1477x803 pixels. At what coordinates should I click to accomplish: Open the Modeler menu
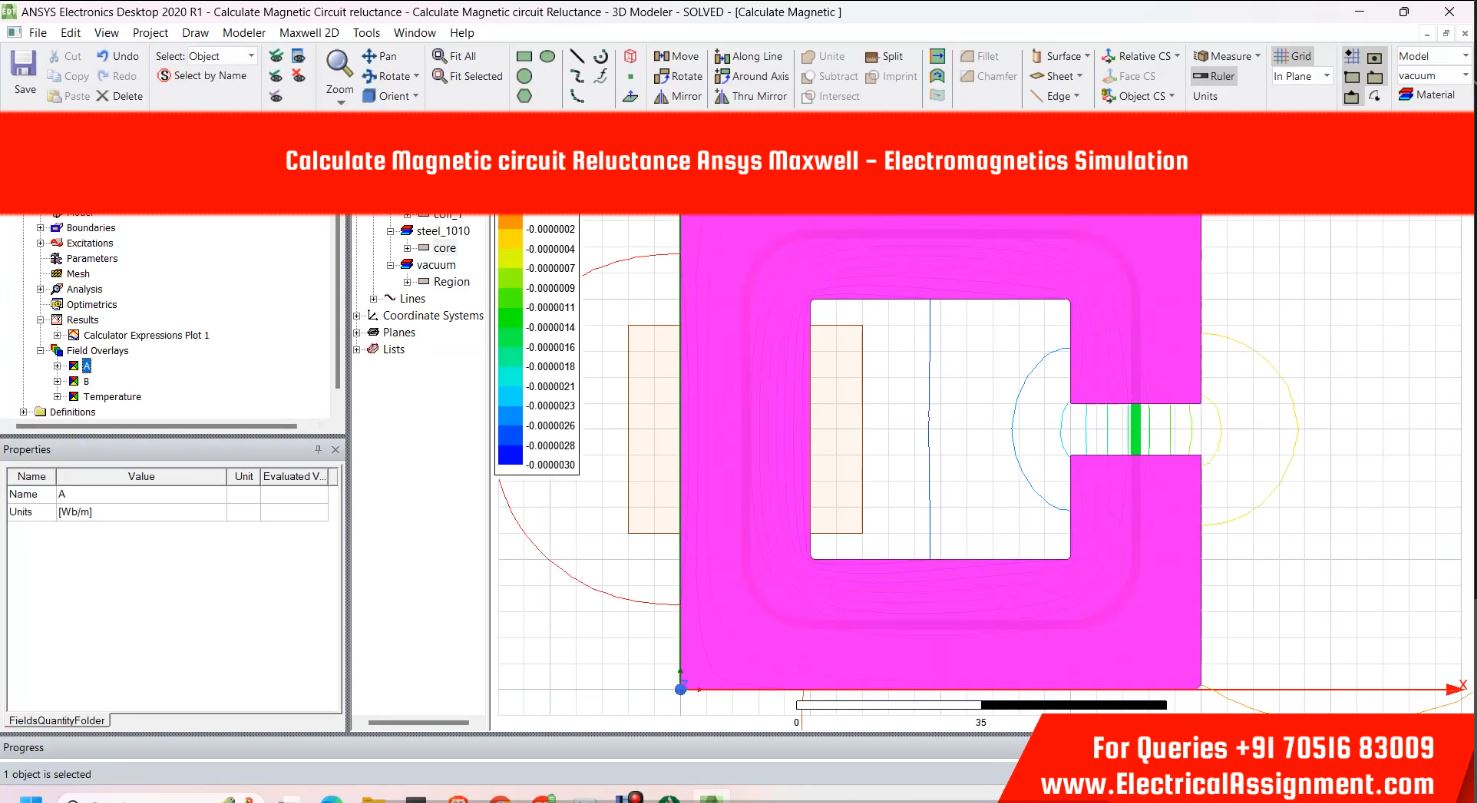coord(244,32)
